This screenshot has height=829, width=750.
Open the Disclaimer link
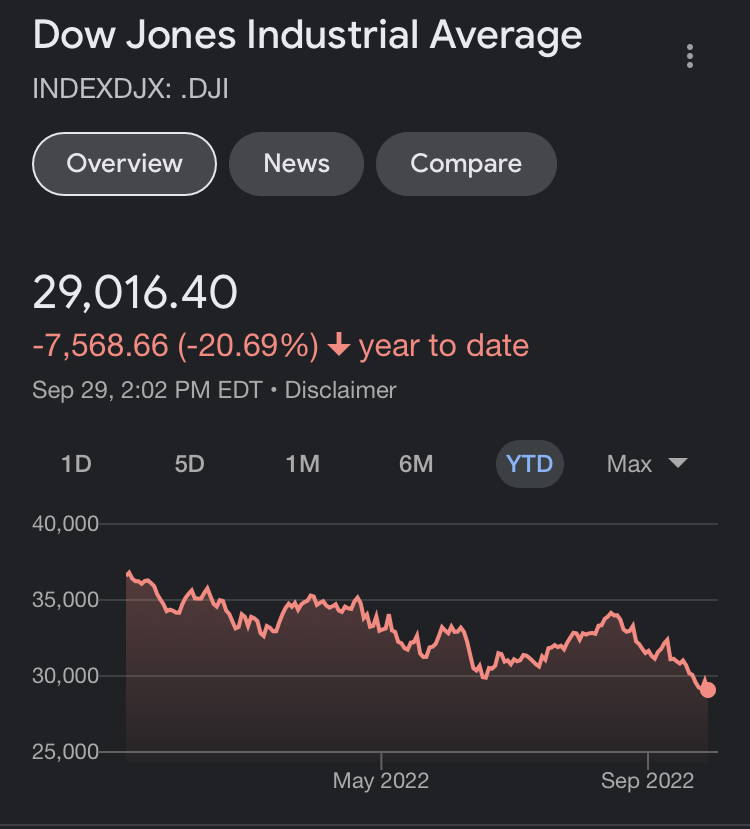(x=340, y=390)
